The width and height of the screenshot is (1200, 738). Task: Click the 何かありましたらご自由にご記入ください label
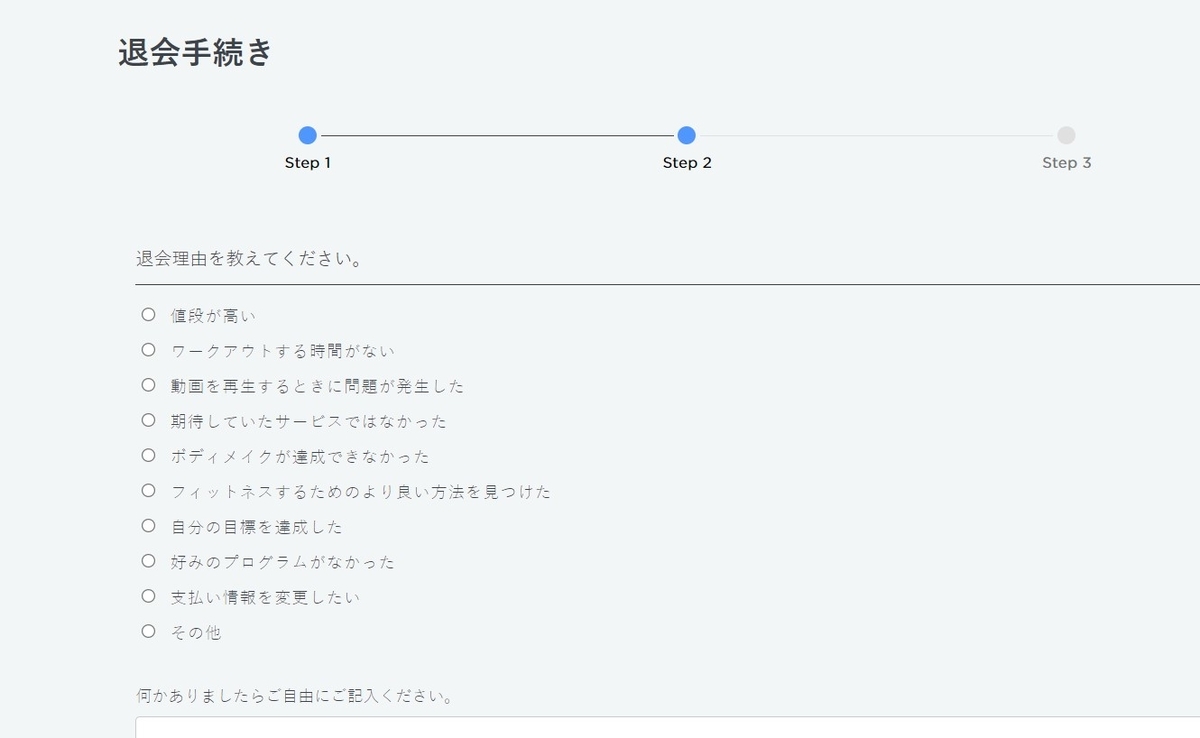click(294, 695)
